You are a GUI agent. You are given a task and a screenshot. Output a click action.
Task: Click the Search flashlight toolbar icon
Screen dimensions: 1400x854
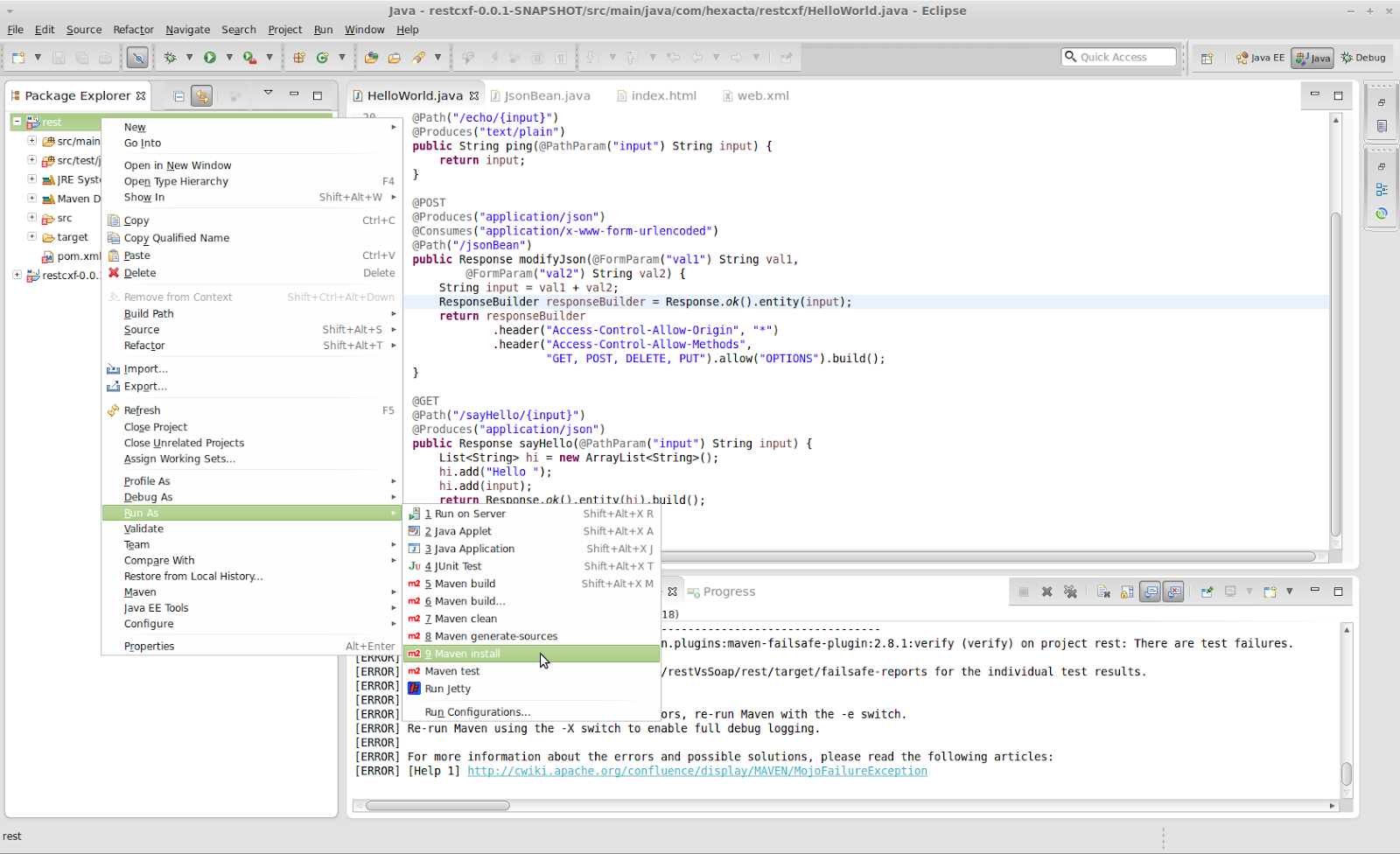pos(419,58)
